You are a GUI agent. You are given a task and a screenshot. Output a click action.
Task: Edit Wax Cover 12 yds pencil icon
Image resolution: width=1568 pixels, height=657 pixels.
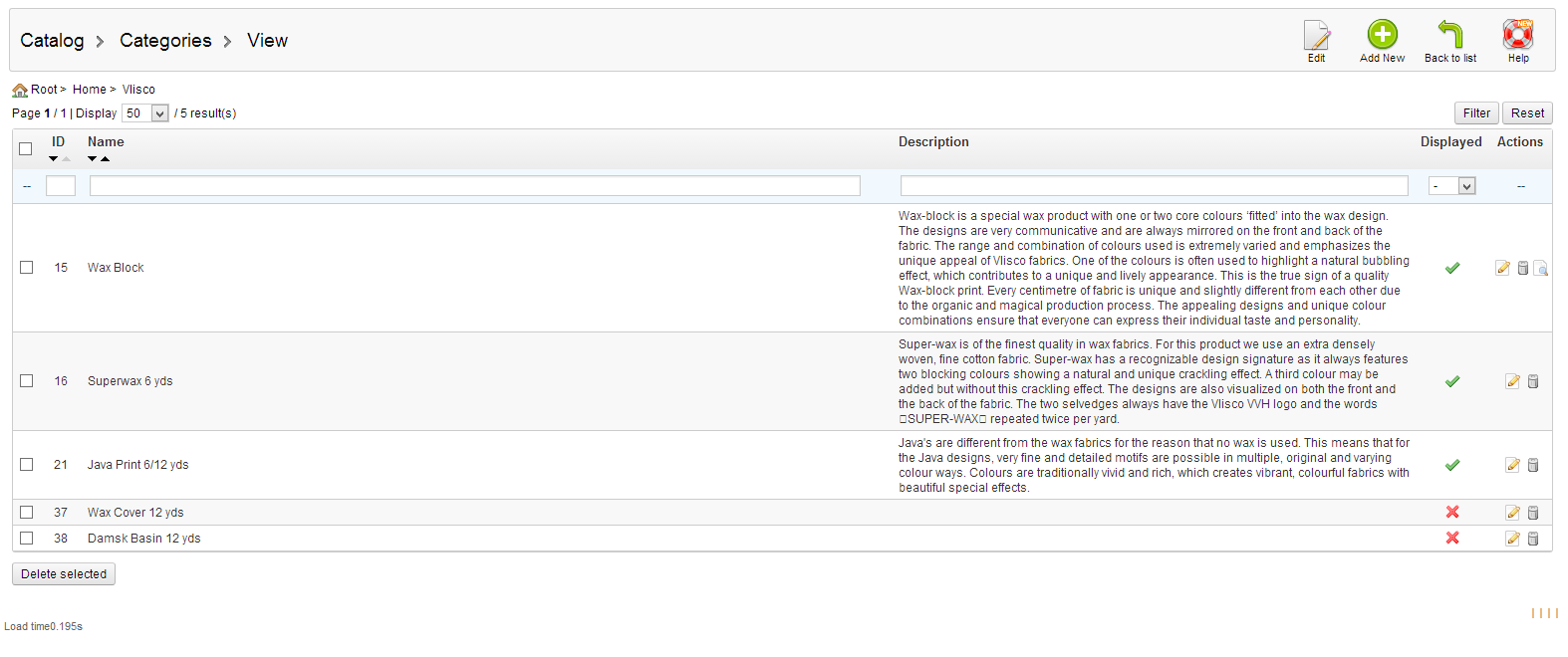1512,513
